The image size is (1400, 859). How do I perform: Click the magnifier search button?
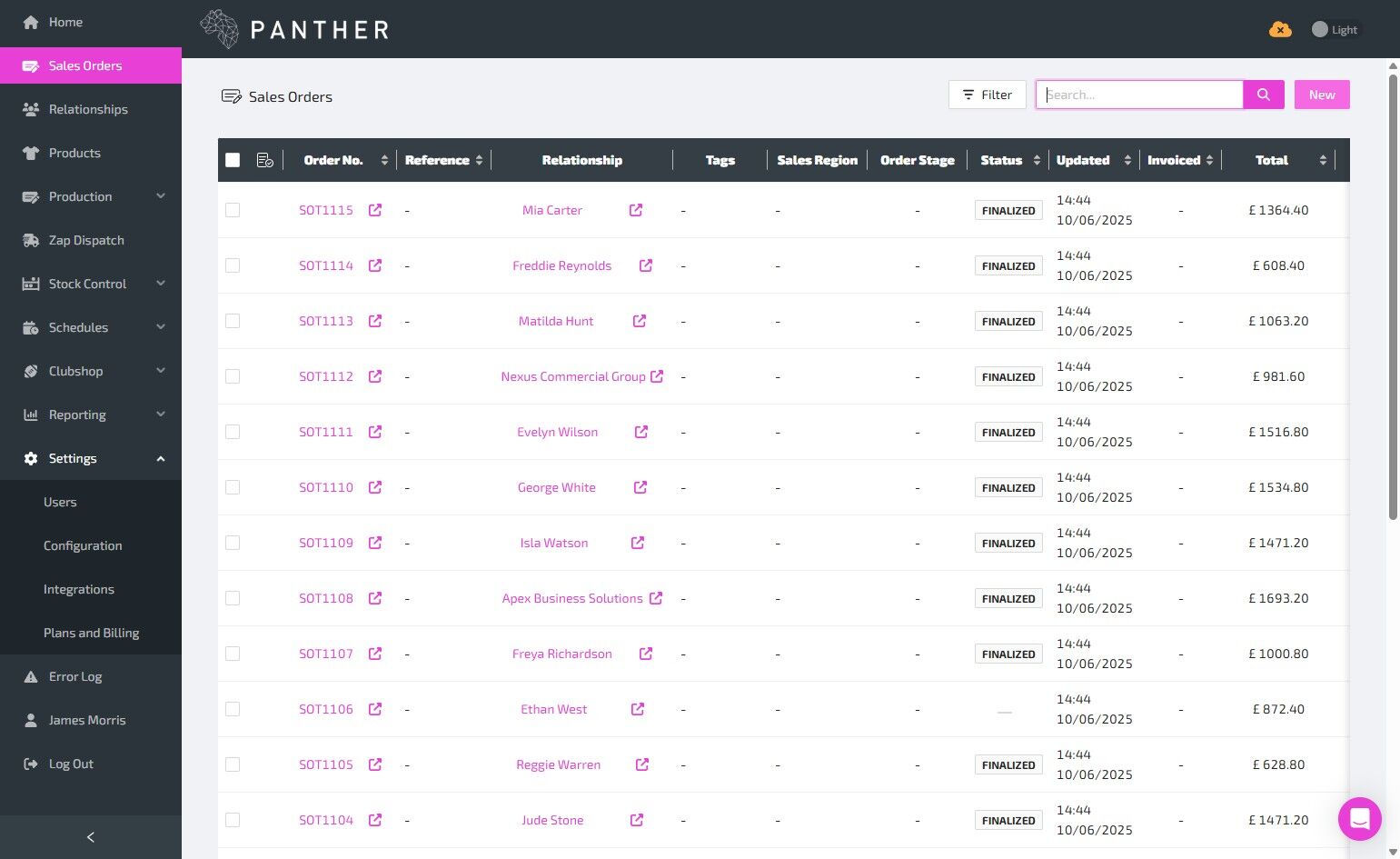pos(1264,95)
